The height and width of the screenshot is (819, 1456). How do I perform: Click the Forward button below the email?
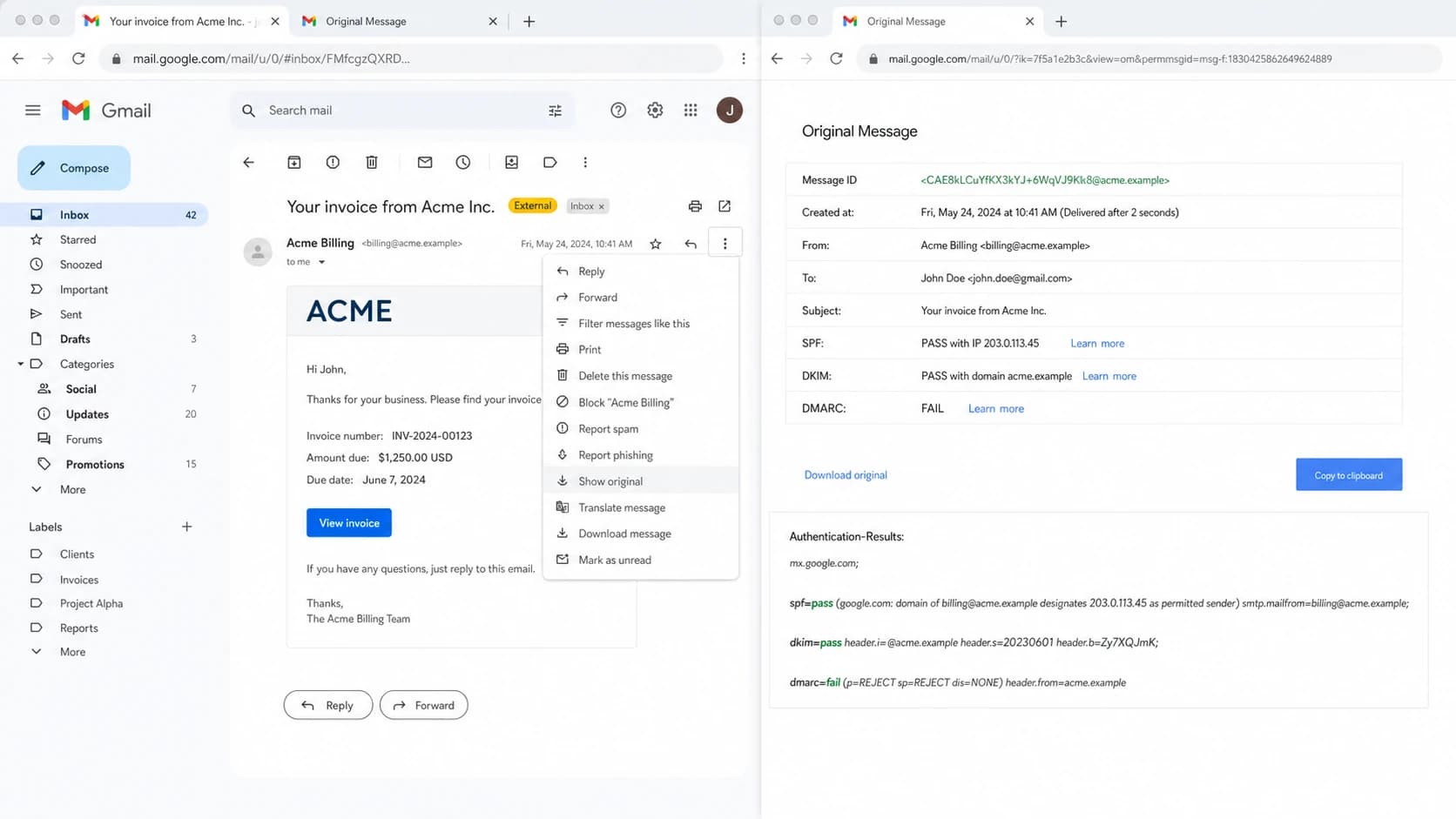pos(424,705)
